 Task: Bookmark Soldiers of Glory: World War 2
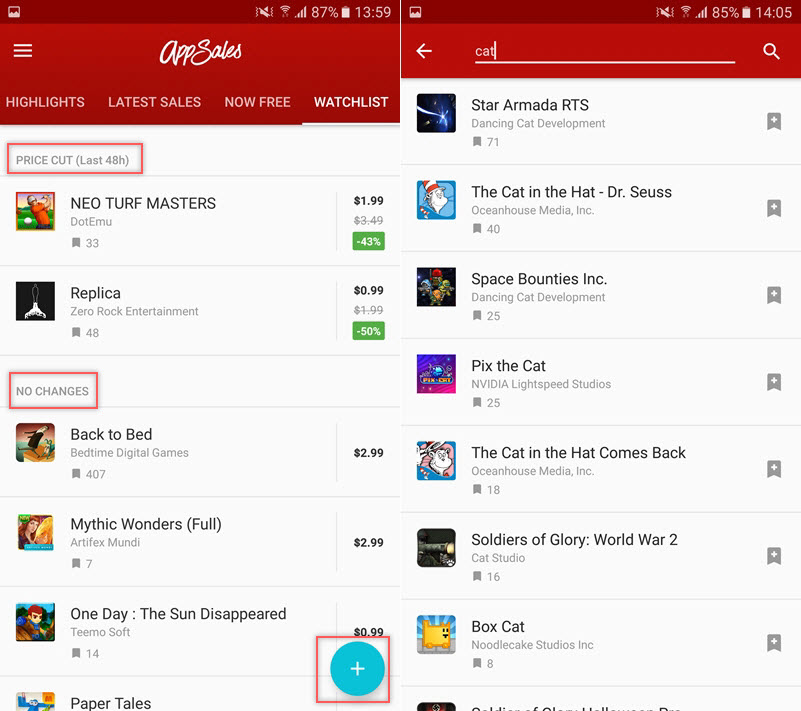point(774,556)
